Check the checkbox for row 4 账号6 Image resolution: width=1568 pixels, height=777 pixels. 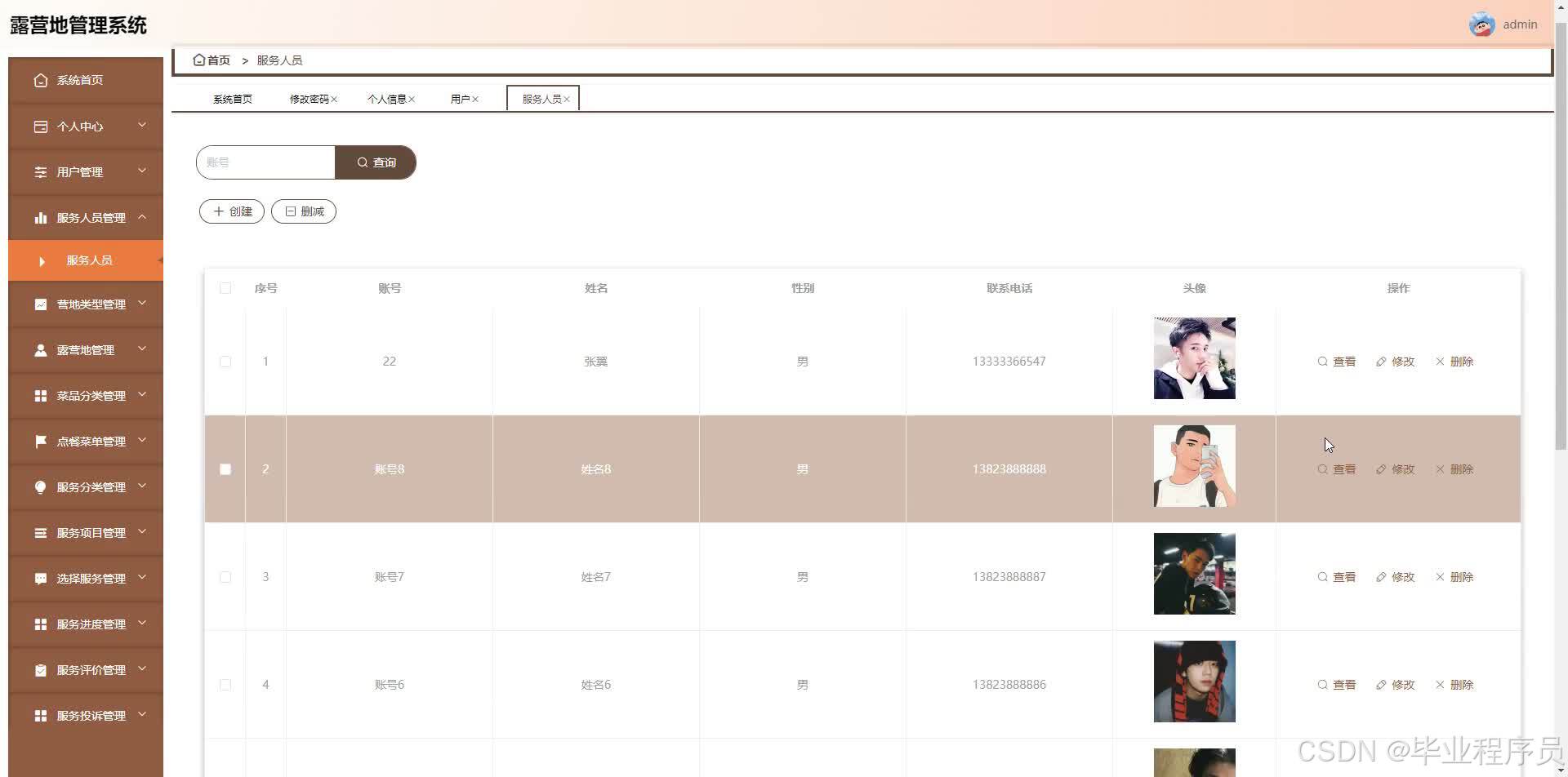click(225, 685)
